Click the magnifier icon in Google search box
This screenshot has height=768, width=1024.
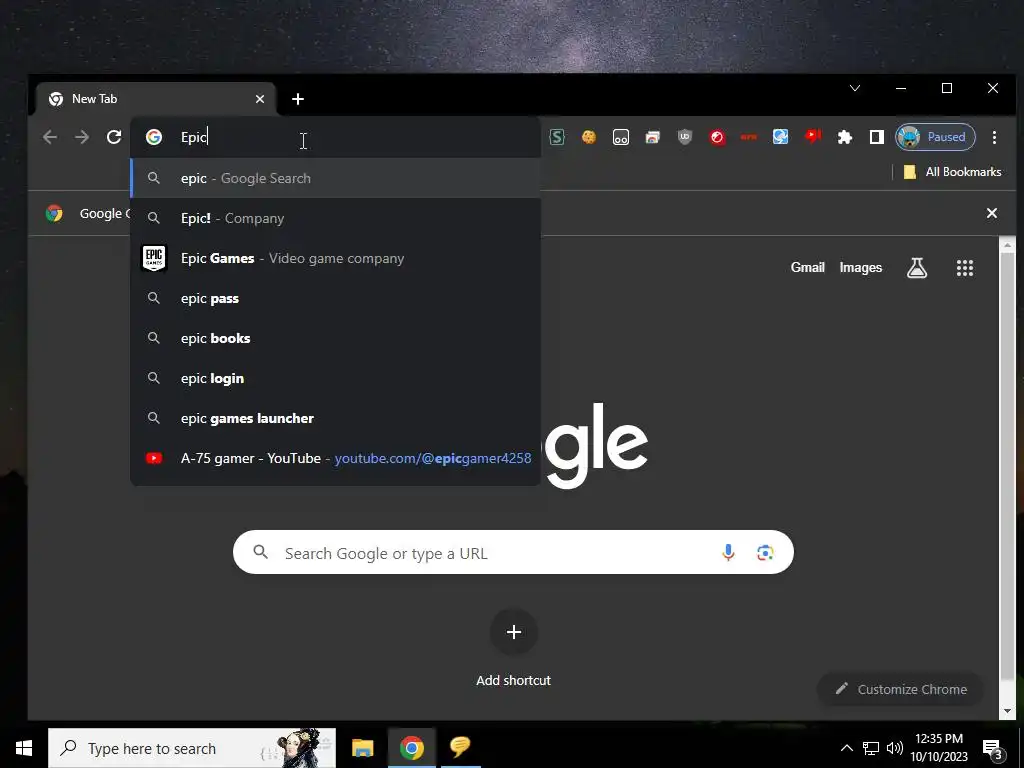coord(261,552)
